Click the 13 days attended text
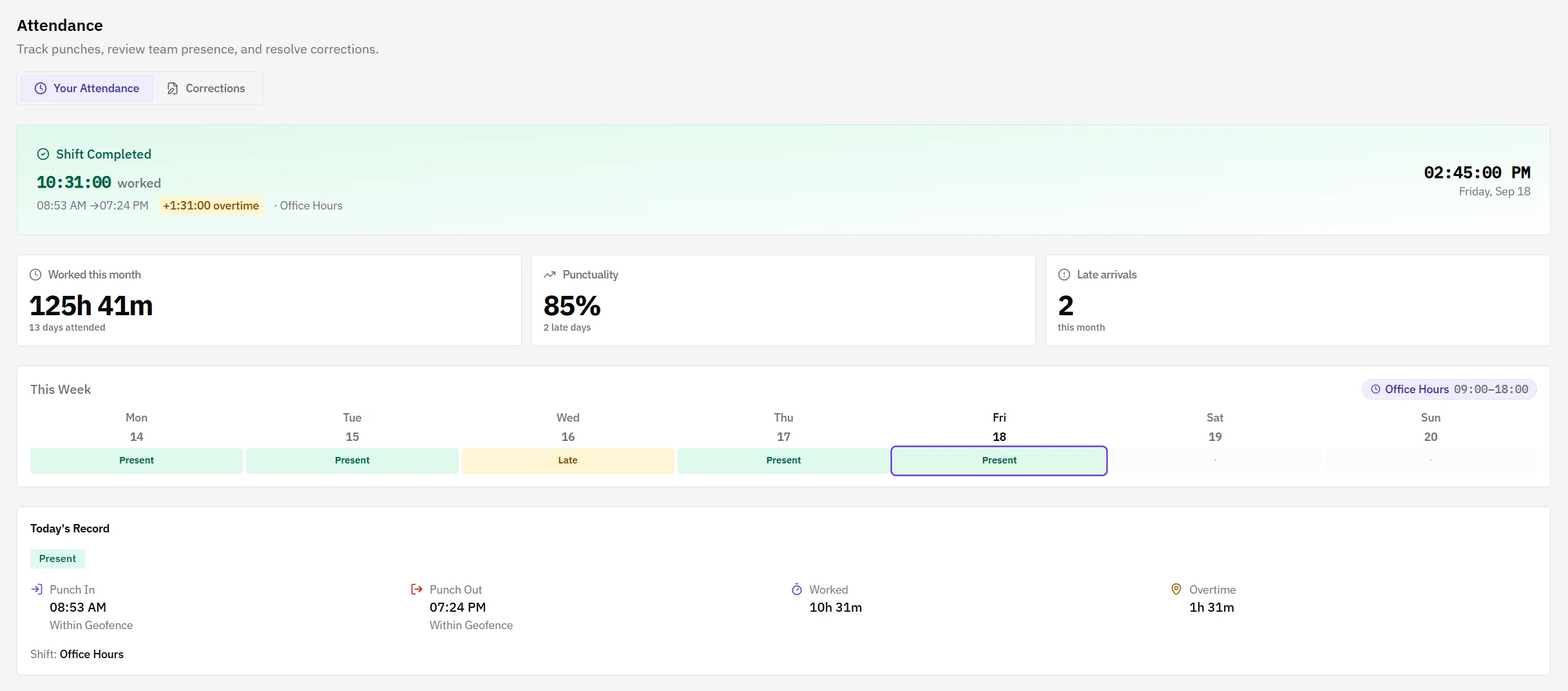Viewport: 1568px width, 691px height. coord(67,327)
